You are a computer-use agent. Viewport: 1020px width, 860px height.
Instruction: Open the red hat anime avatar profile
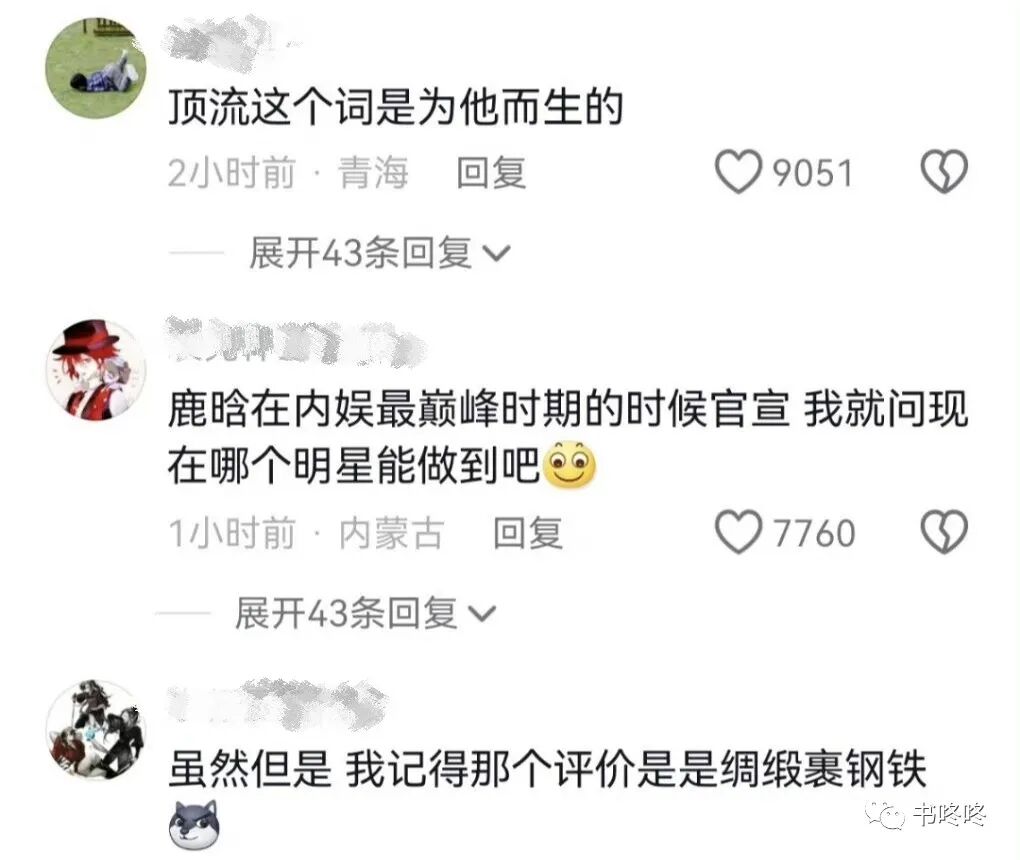[x=96, y=370]
